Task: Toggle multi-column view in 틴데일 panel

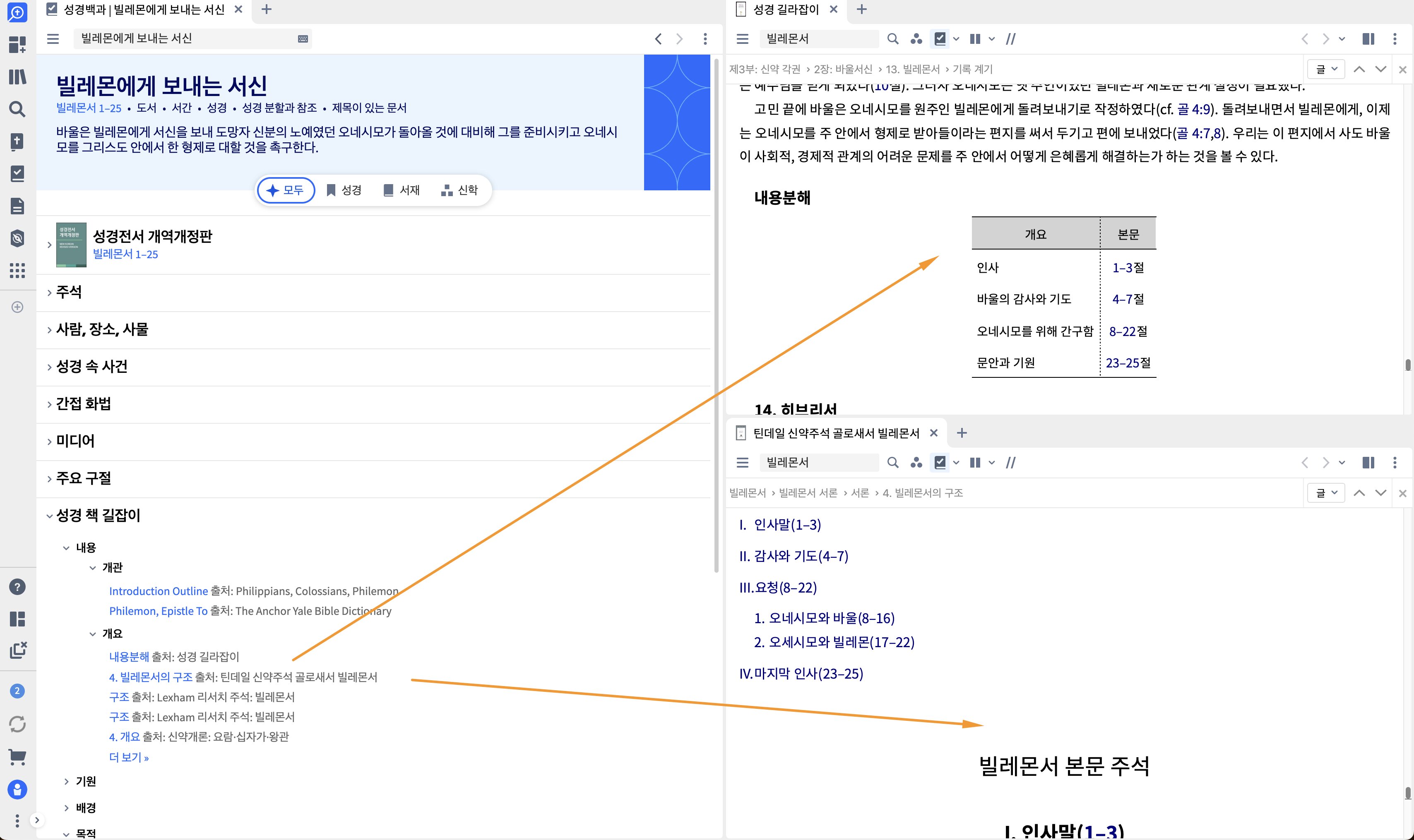Action: [975, 463]
